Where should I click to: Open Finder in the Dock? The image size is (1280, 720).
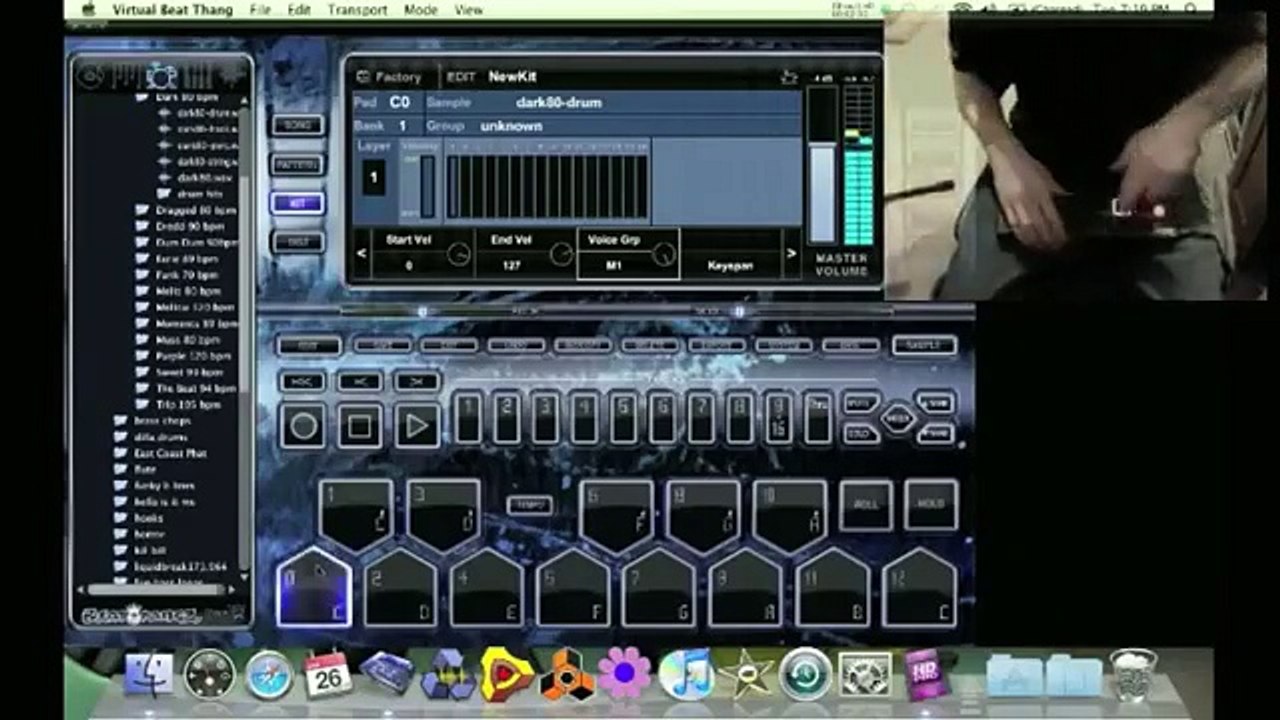tap(148, 675)
